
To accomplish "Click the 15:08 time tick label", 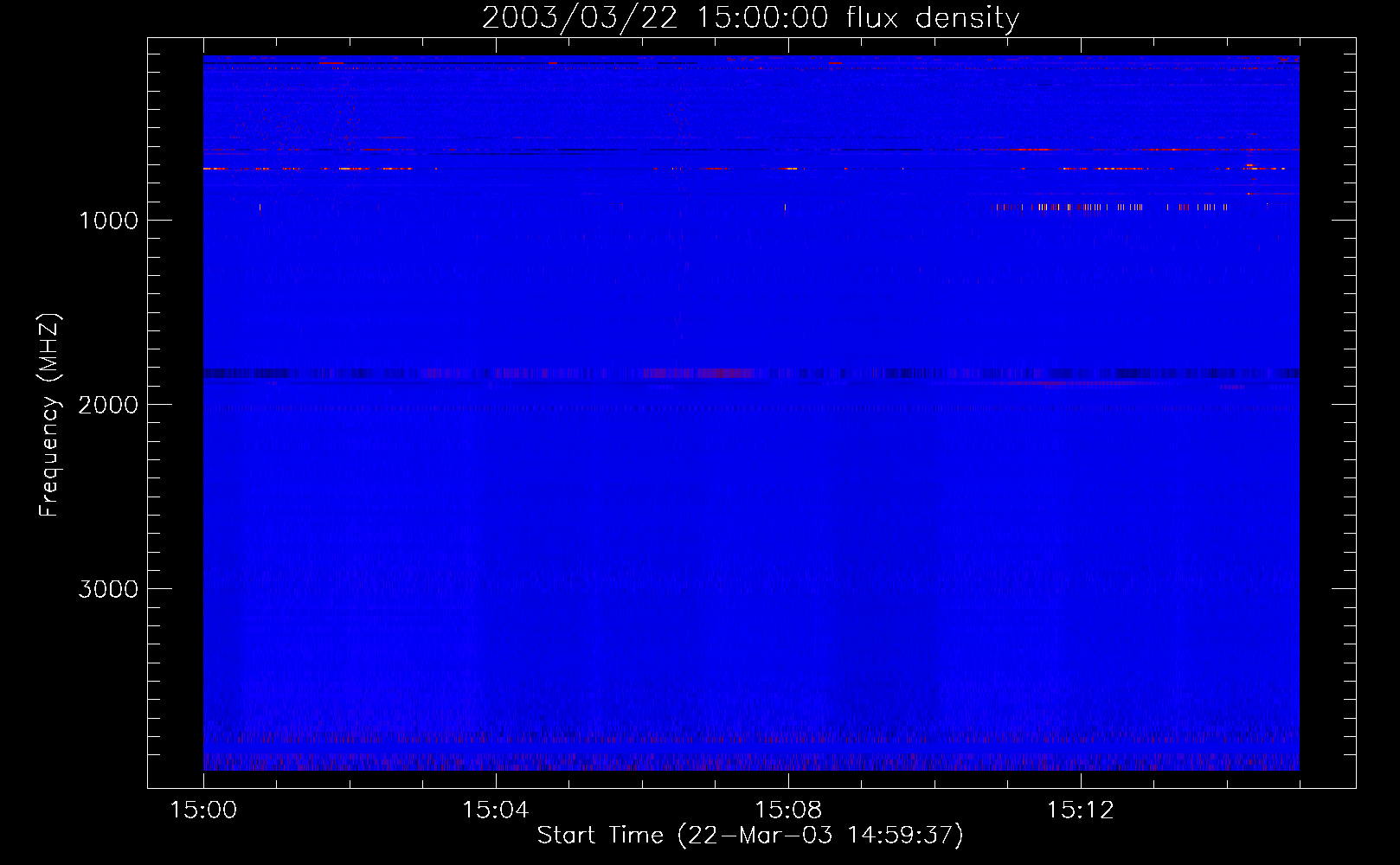I will pyautogui.click(x=788, y=811).
